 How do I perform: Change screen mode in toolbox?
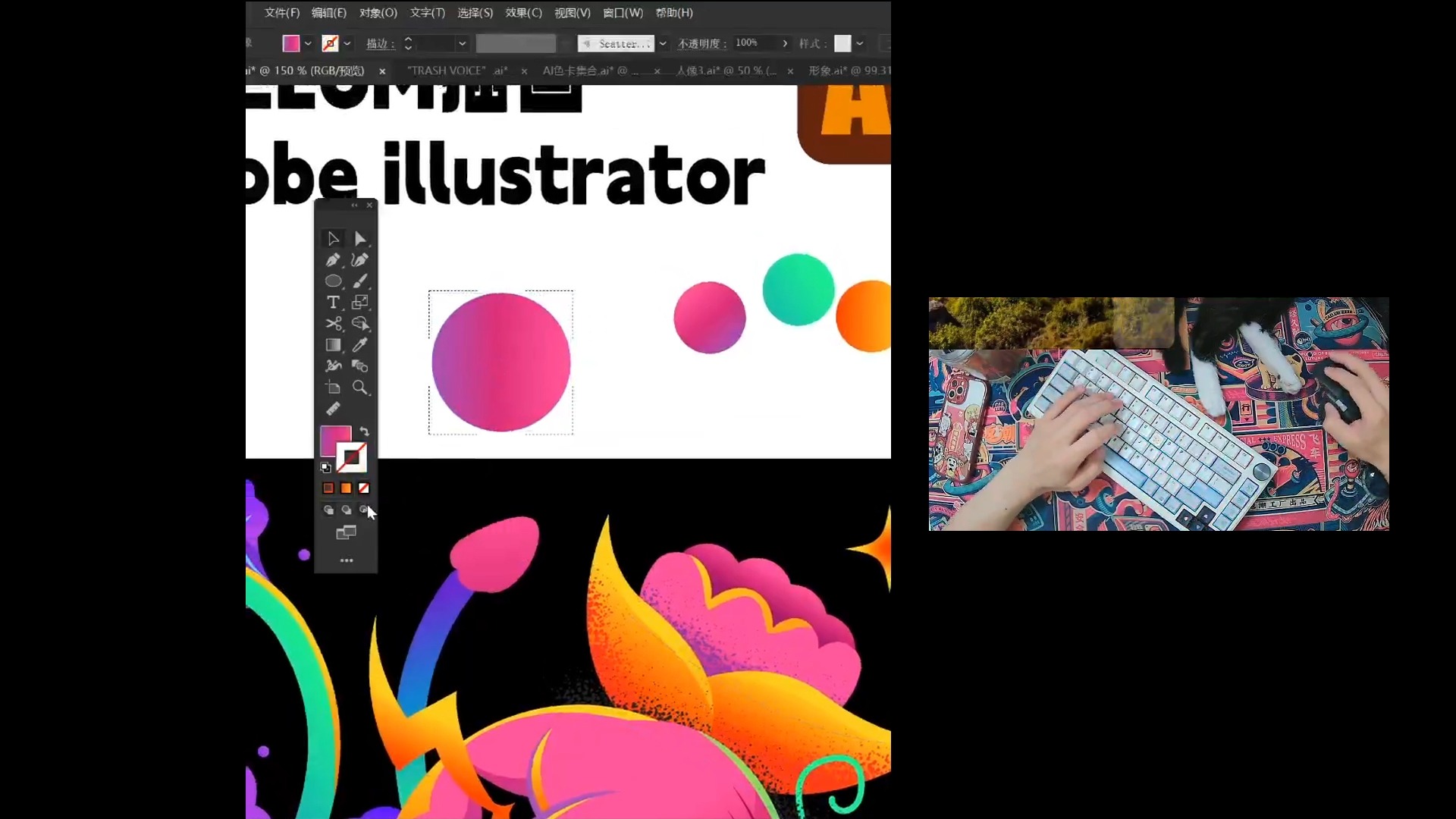pos(346,533)
